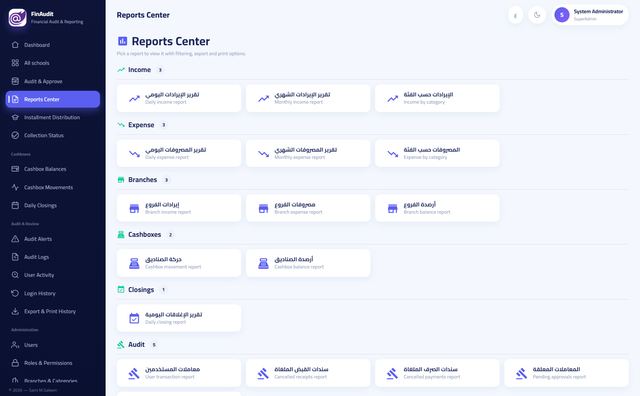Click the Export & Print History download icon
This screenshot has width=640, height=396.
coord(15,311)
